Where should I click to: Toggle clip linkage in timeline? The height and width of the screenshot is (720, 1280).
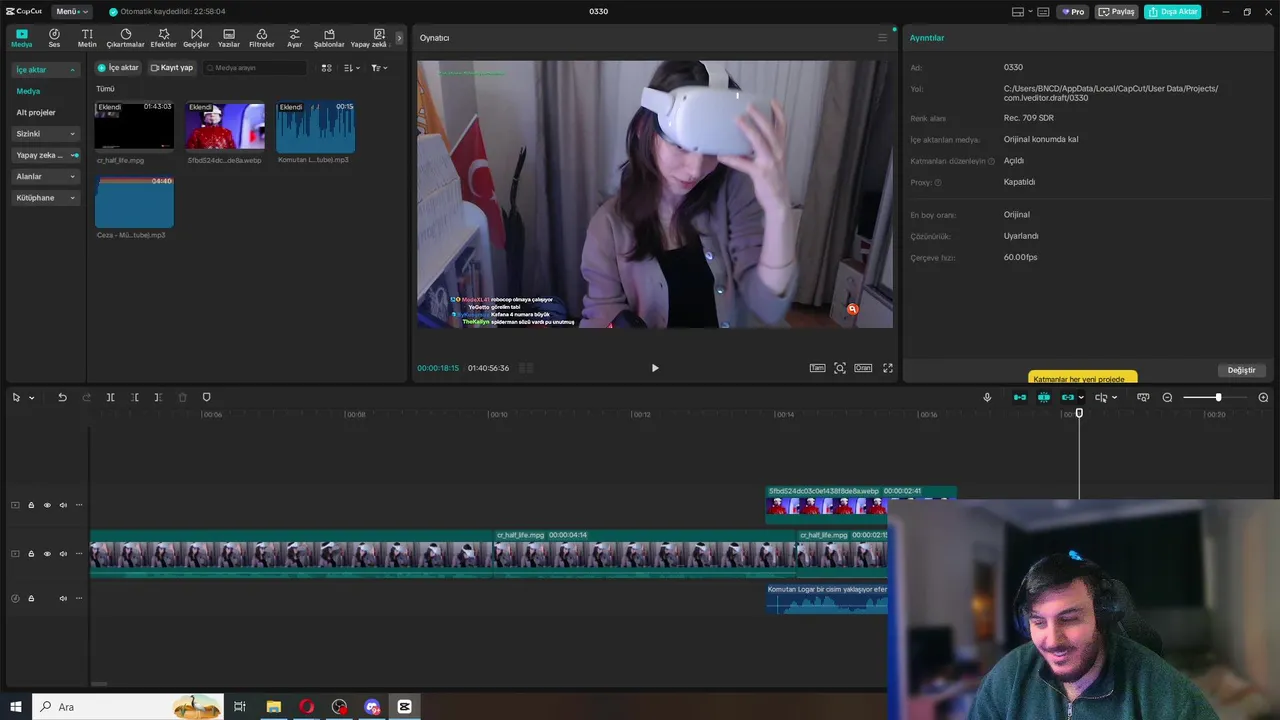[x=1068, y=398]
